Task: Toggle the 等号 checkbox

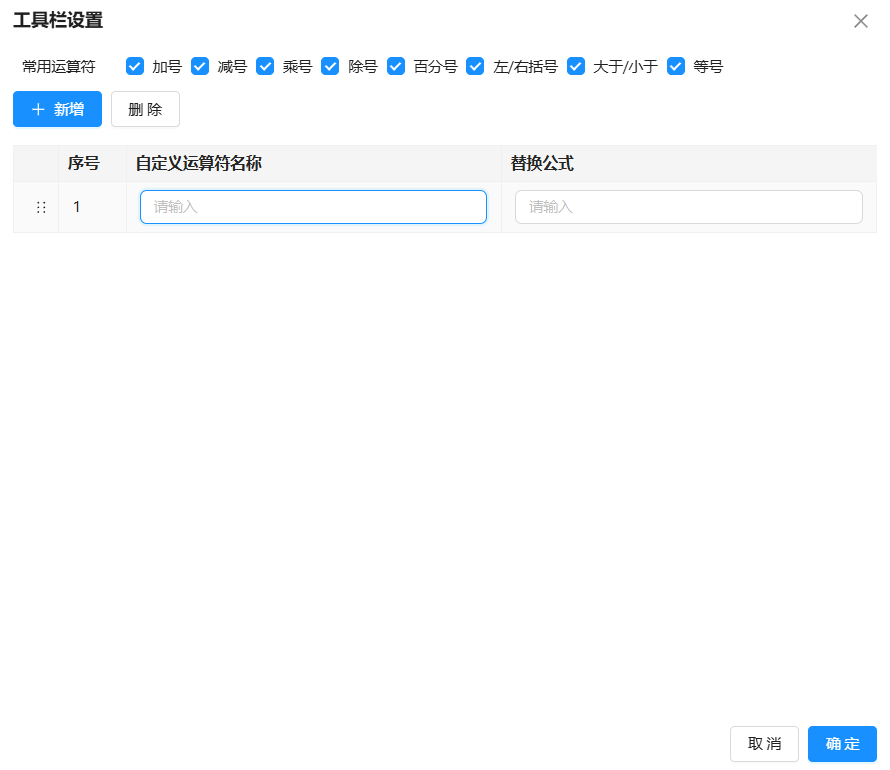Action: [x=675, y=66]
